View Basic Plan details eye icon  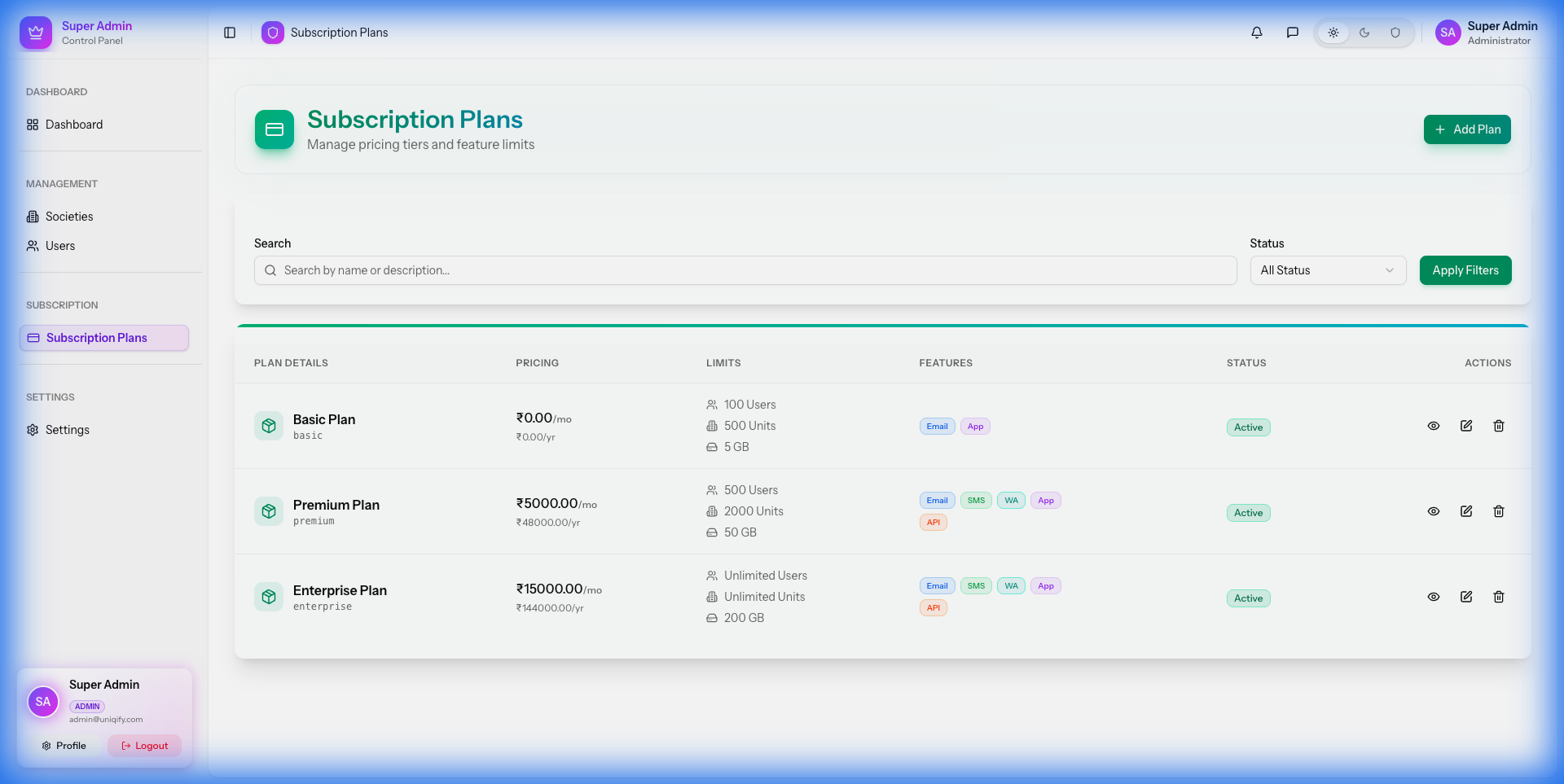coord(1434,426)
